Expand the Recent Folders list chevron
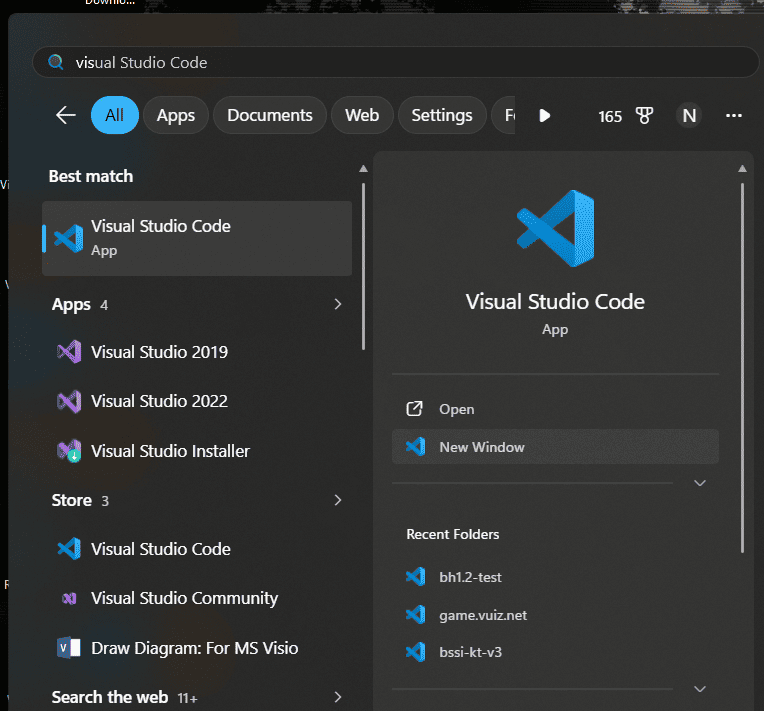The image size is (764, 711). 700,689
